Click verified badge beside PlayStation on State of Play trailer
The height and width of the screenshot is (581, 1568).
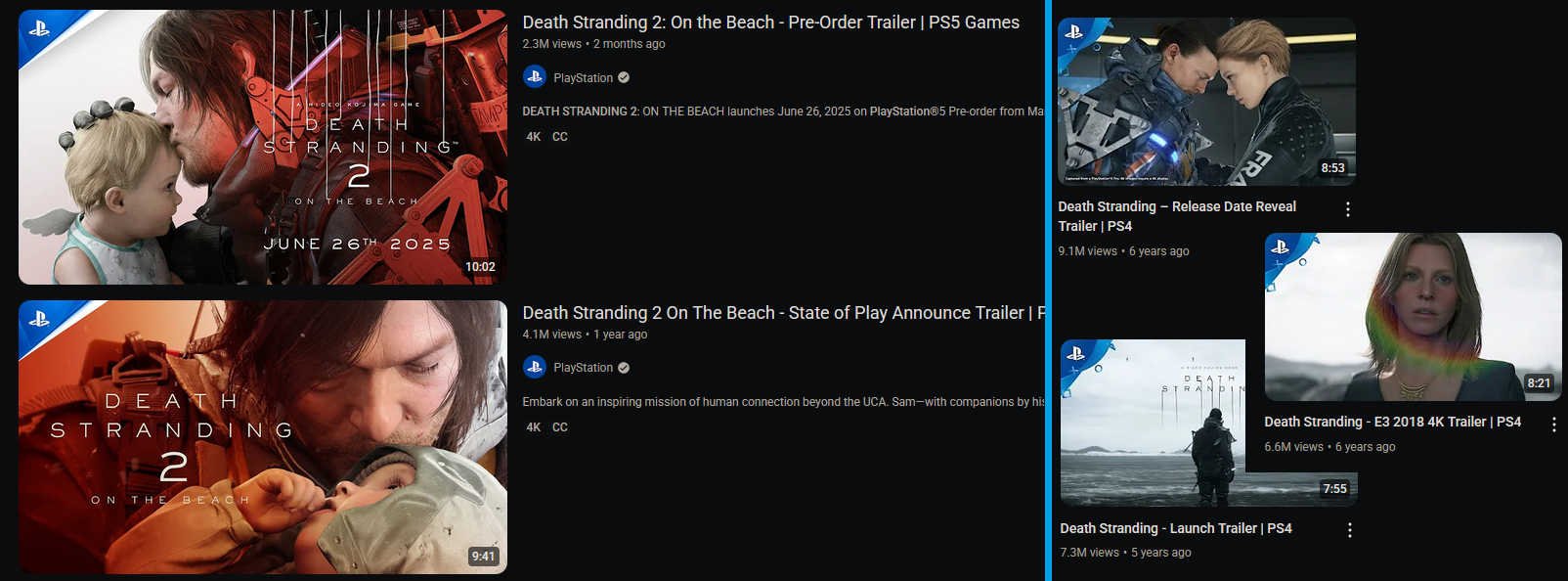coord(624,368)
